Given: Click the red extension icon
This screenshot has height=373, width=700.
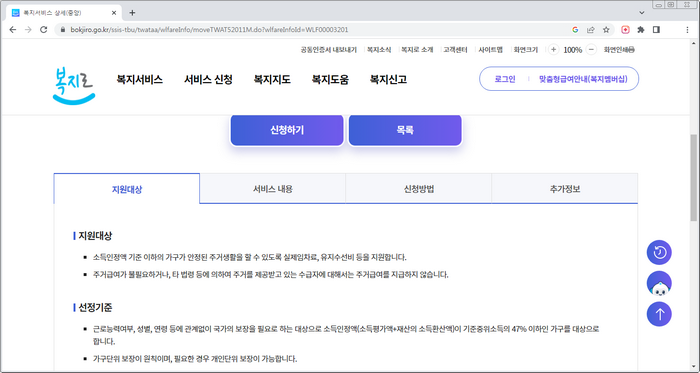Looking at the screenshot, I should (625, 30).
